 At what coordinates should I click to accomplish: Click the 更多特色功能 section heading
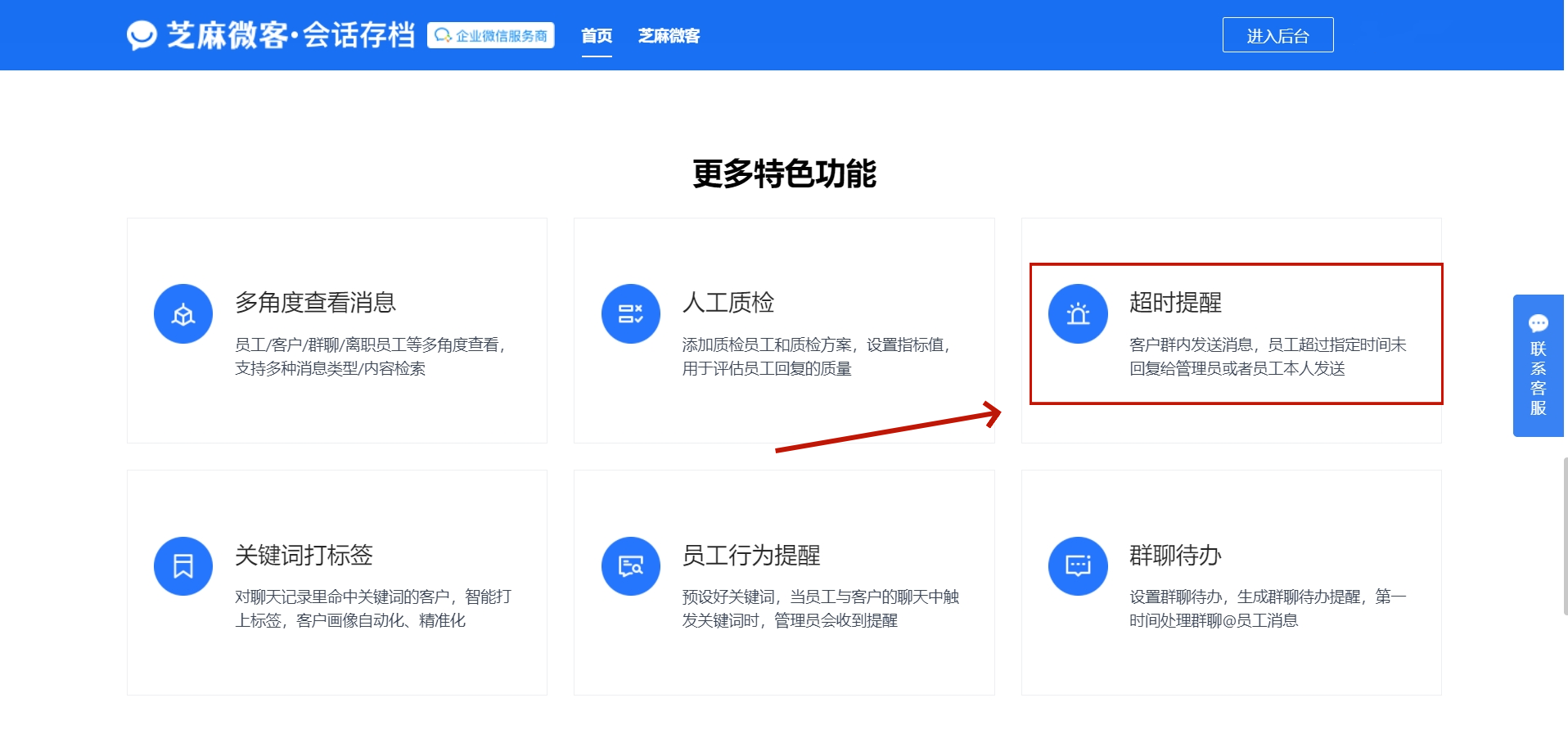tap(784, 173)
